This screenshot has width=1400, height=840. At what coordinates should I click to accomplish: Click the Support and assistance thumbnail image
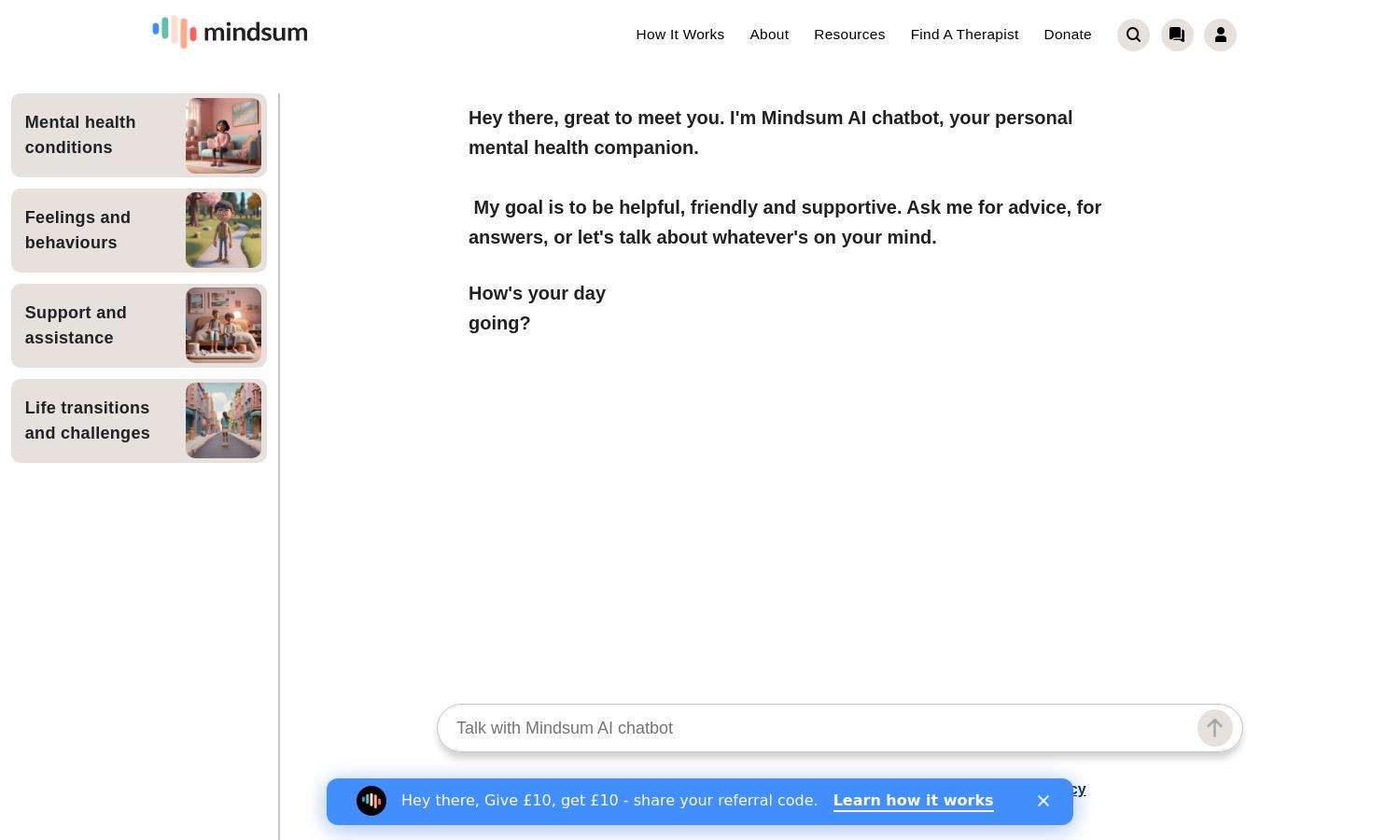click(223, 326)
